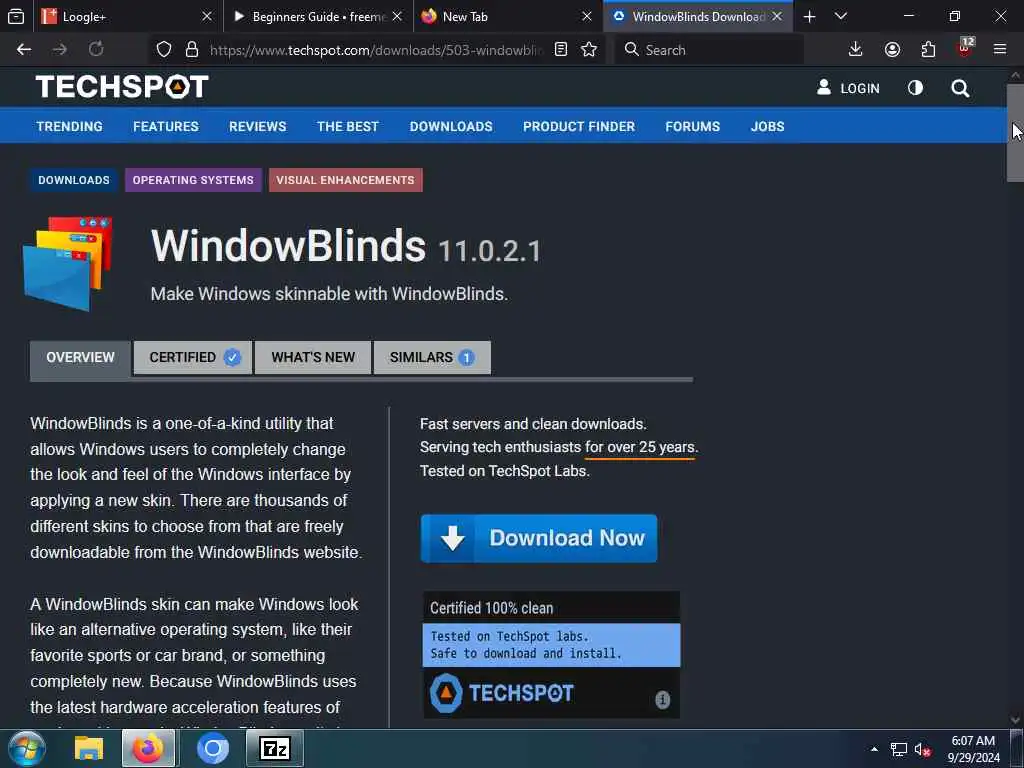Click muted volume tray icon
1024x768 pixels.
point(922,750)
